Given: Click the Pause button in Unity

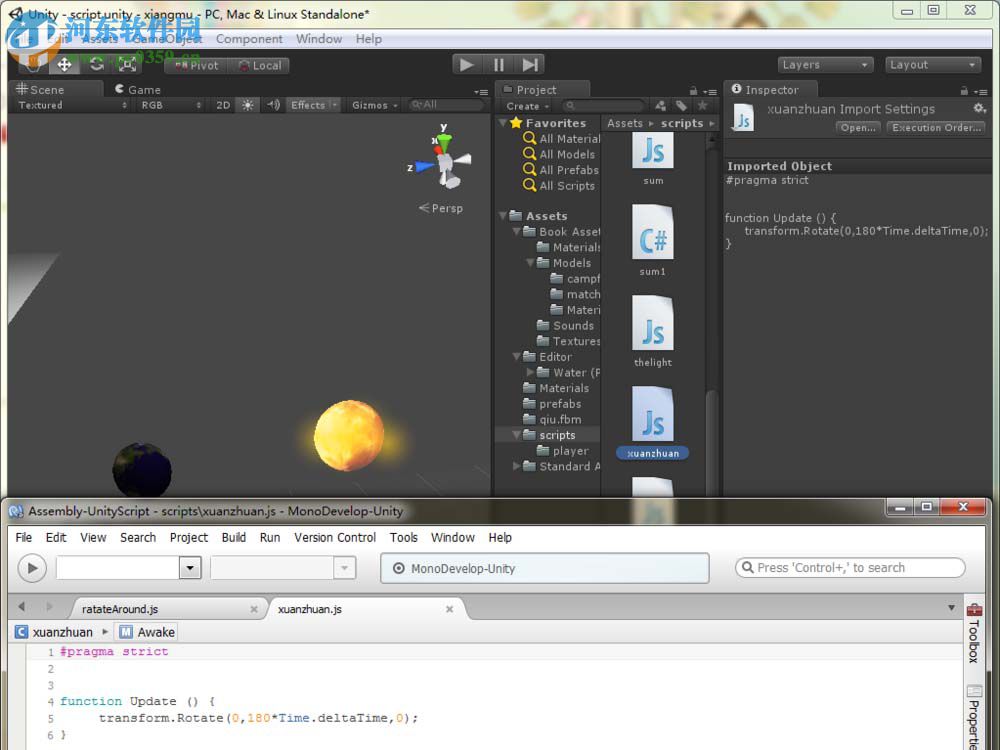Looking at the screenshot, I should 498,64.
